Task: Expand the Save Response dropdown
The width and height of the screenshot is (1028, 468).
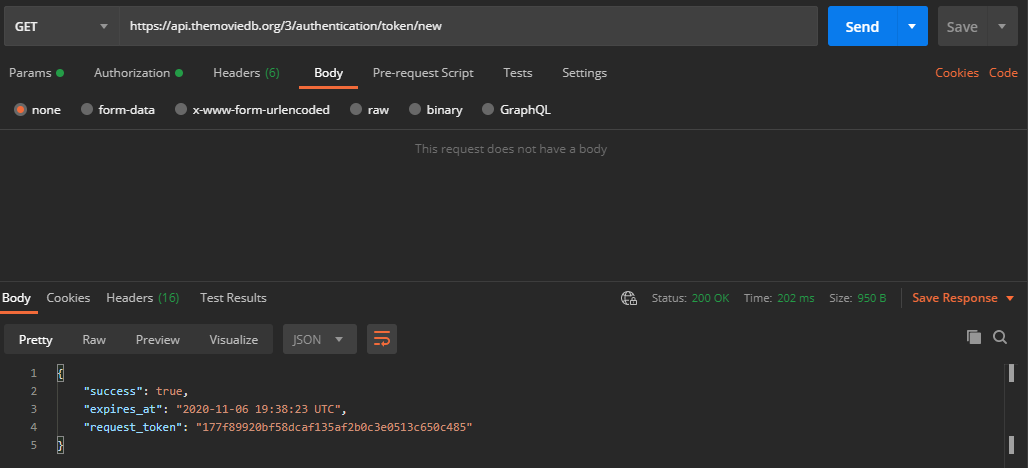Action: (964, 298)
